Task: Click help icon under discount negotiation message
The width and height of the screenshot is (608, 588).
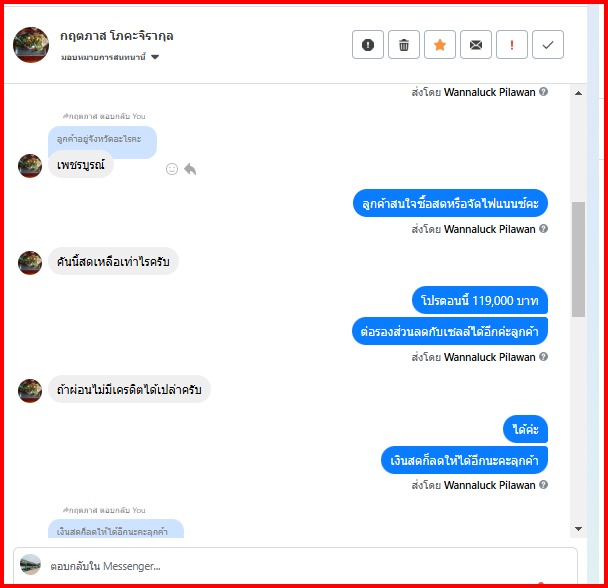Action: point(544,357)
